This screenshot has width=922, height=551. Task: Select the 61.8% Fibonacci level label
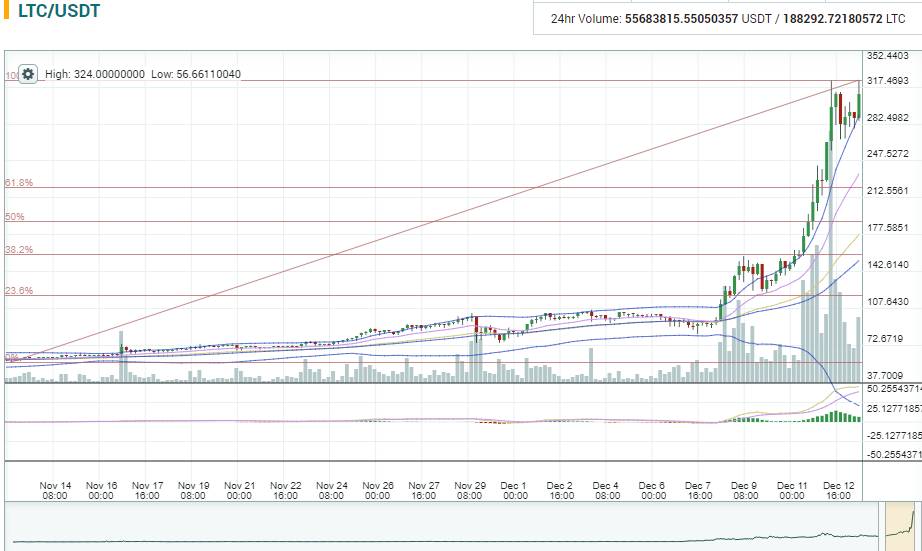(x=19, y=183)
